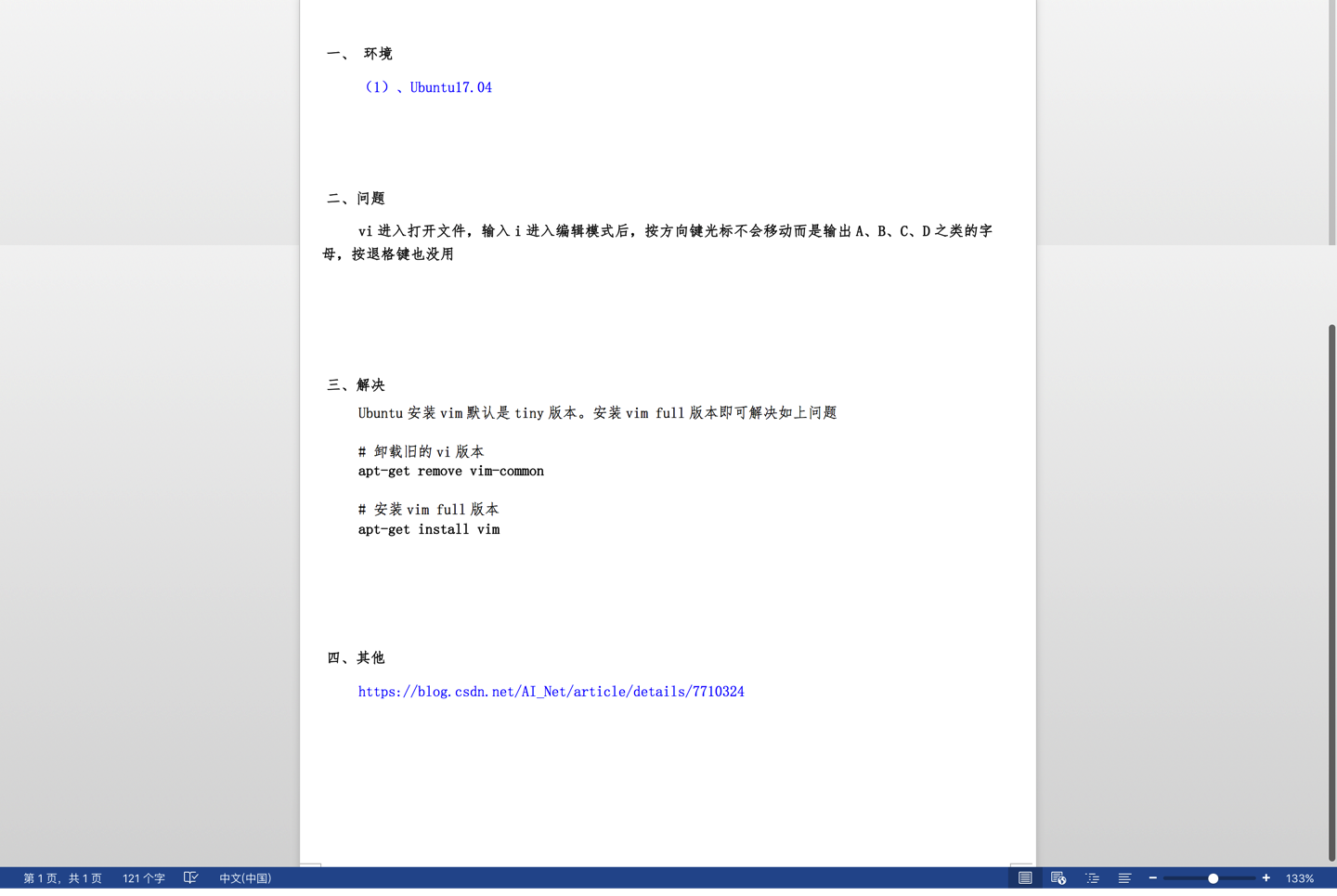
Task: Click sentence starting Ubuntu 安装 vim 默认是 tiny
Action: click(597, 413)
